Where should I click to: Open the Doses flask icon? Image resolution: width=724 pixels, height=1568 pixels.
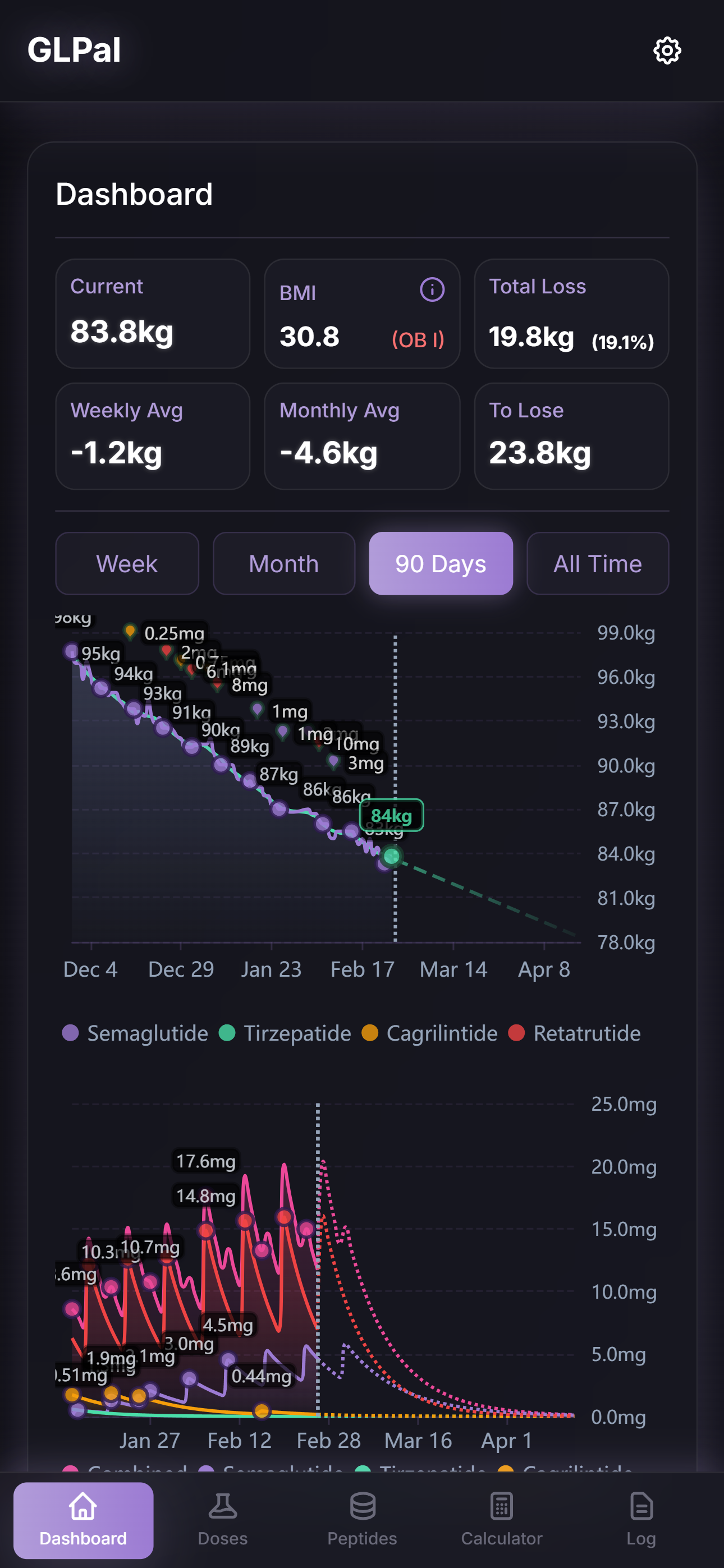point(222,1506)
